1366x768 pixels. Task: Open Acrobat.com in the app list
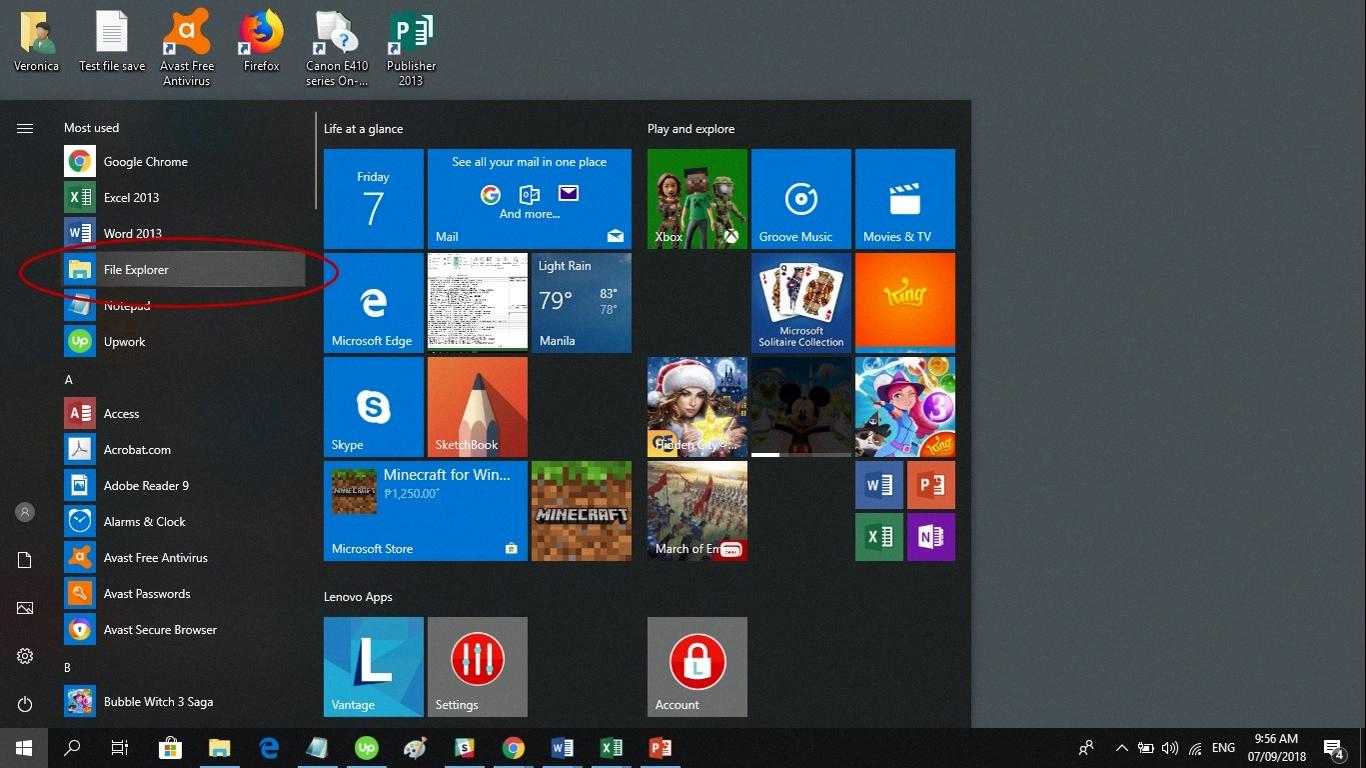pos(184,449)
